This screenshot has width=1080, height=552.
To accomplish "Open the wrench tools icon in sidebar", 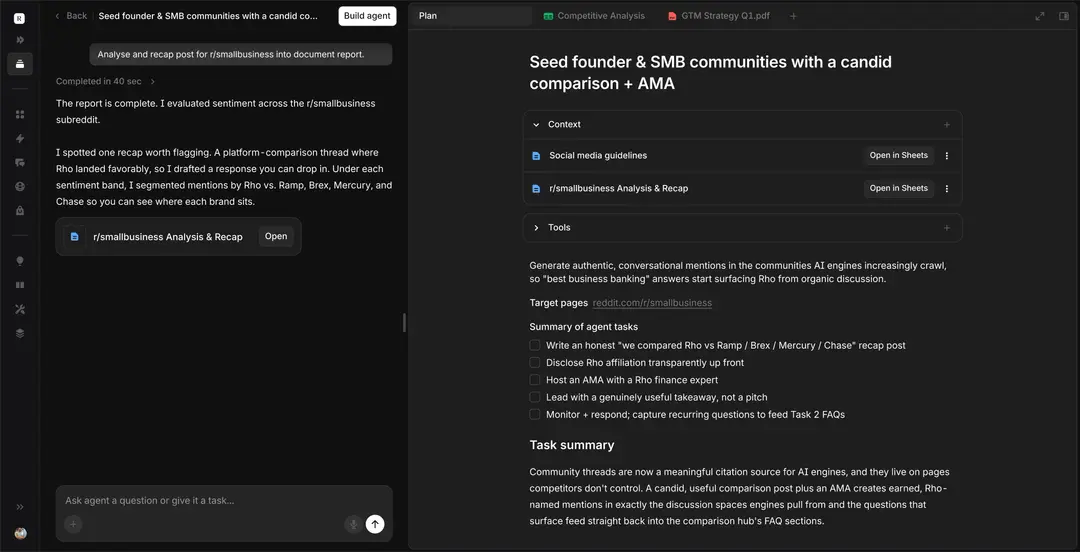I will click(x=19, y=309).
